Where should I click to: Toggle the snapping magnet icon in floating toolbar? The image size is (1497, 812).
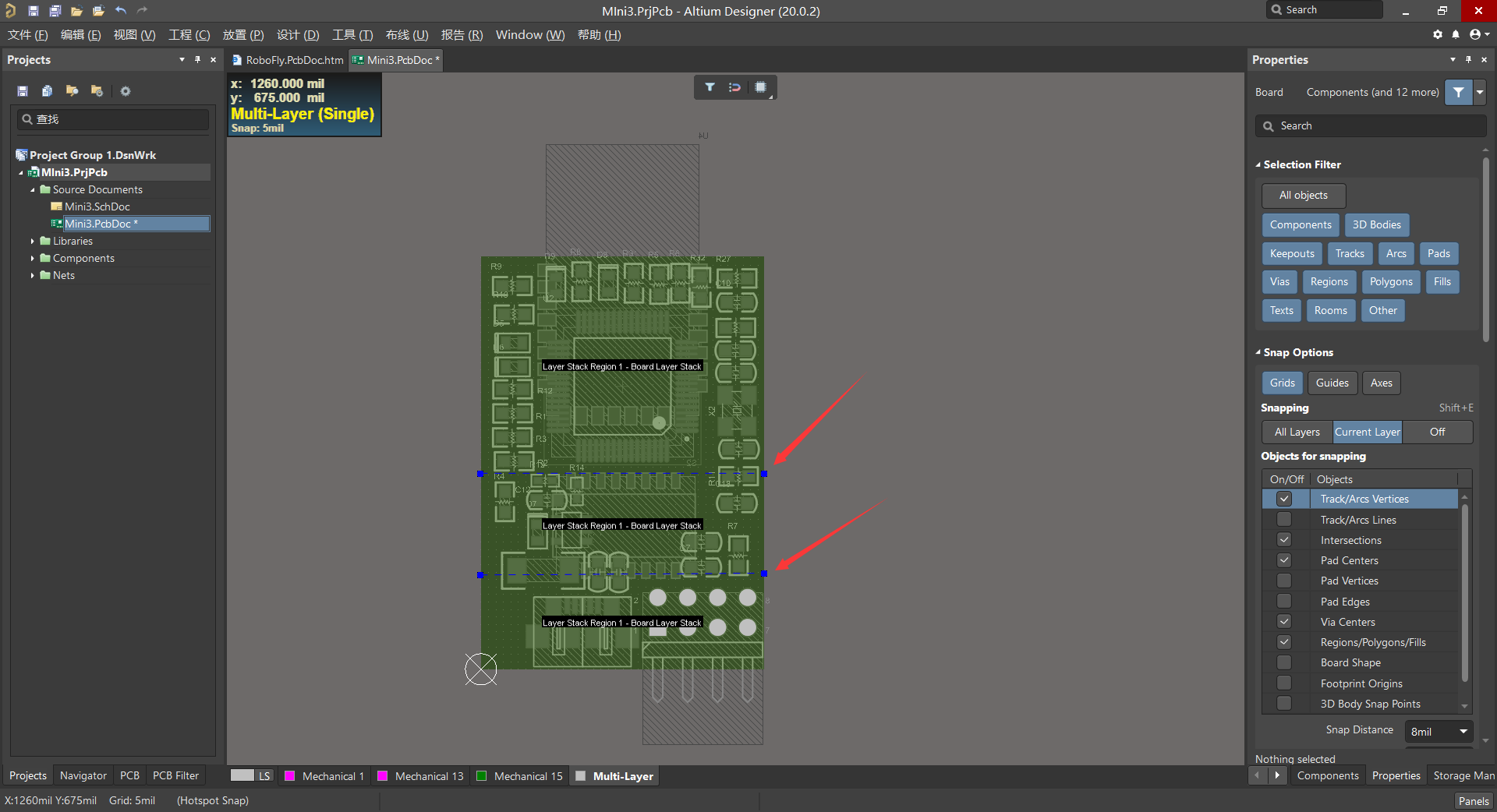pyautogui.click(x=734, y=87)
